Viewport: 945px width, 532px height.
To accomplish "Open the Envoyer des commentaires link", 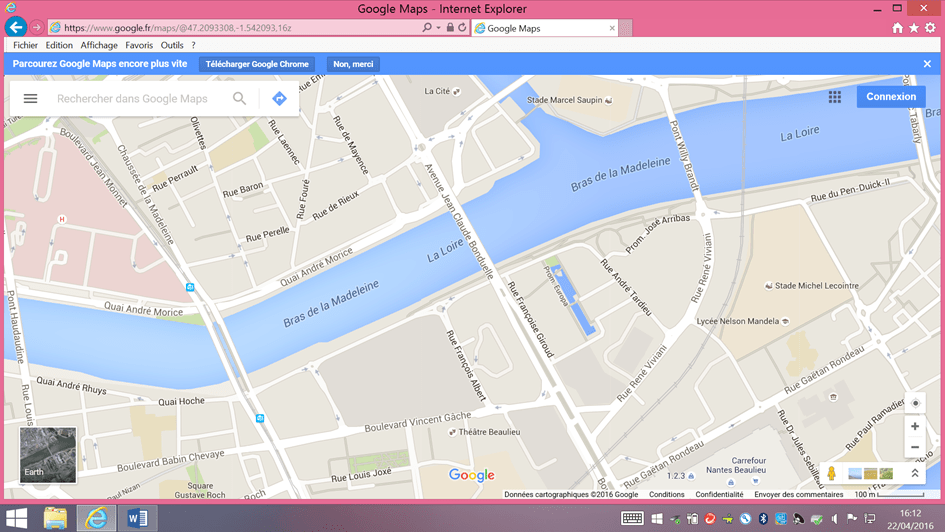I will [x=798, y=494].
